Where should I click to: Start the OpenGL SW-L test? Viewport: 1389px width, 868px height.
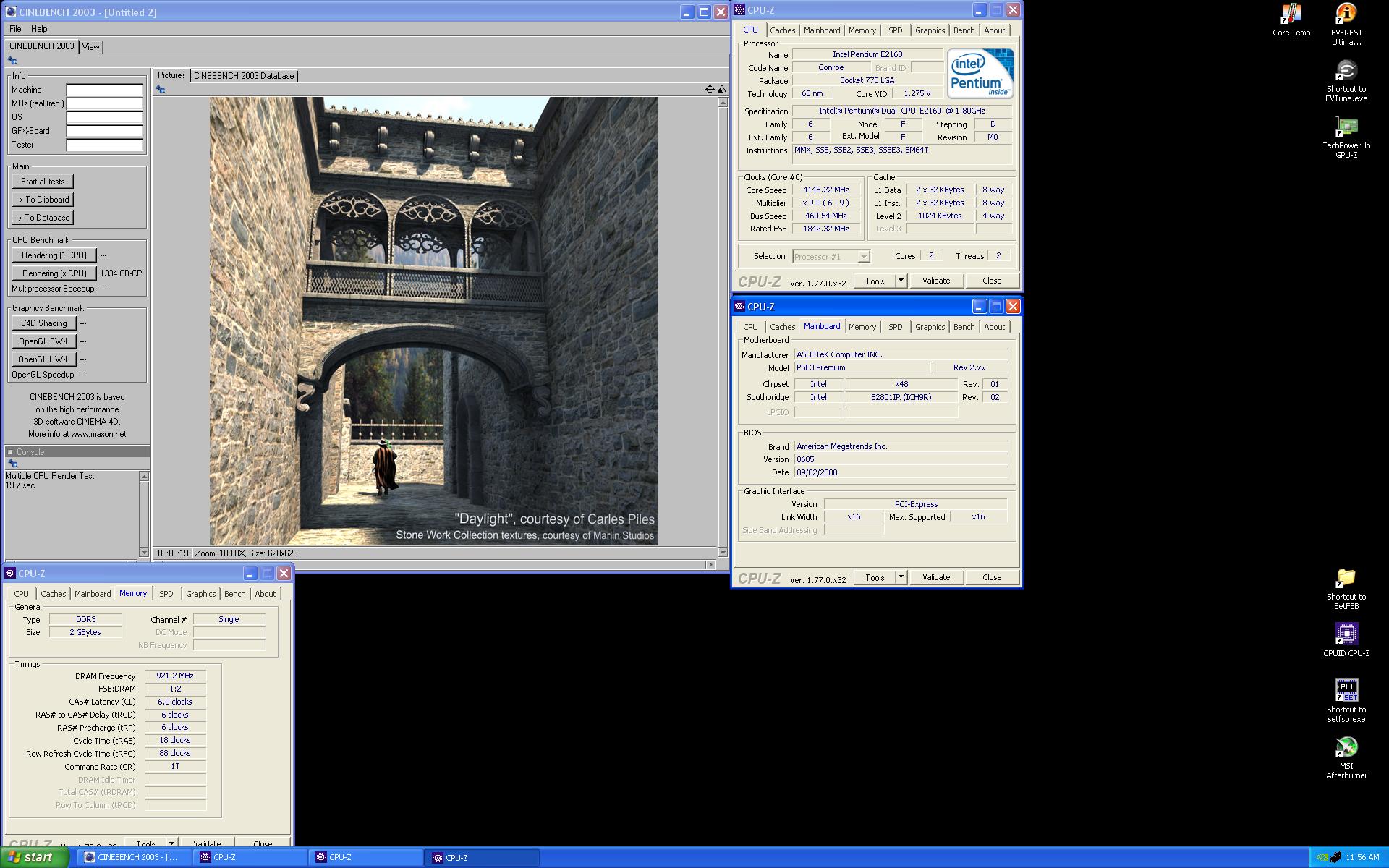tap(43, 341)
